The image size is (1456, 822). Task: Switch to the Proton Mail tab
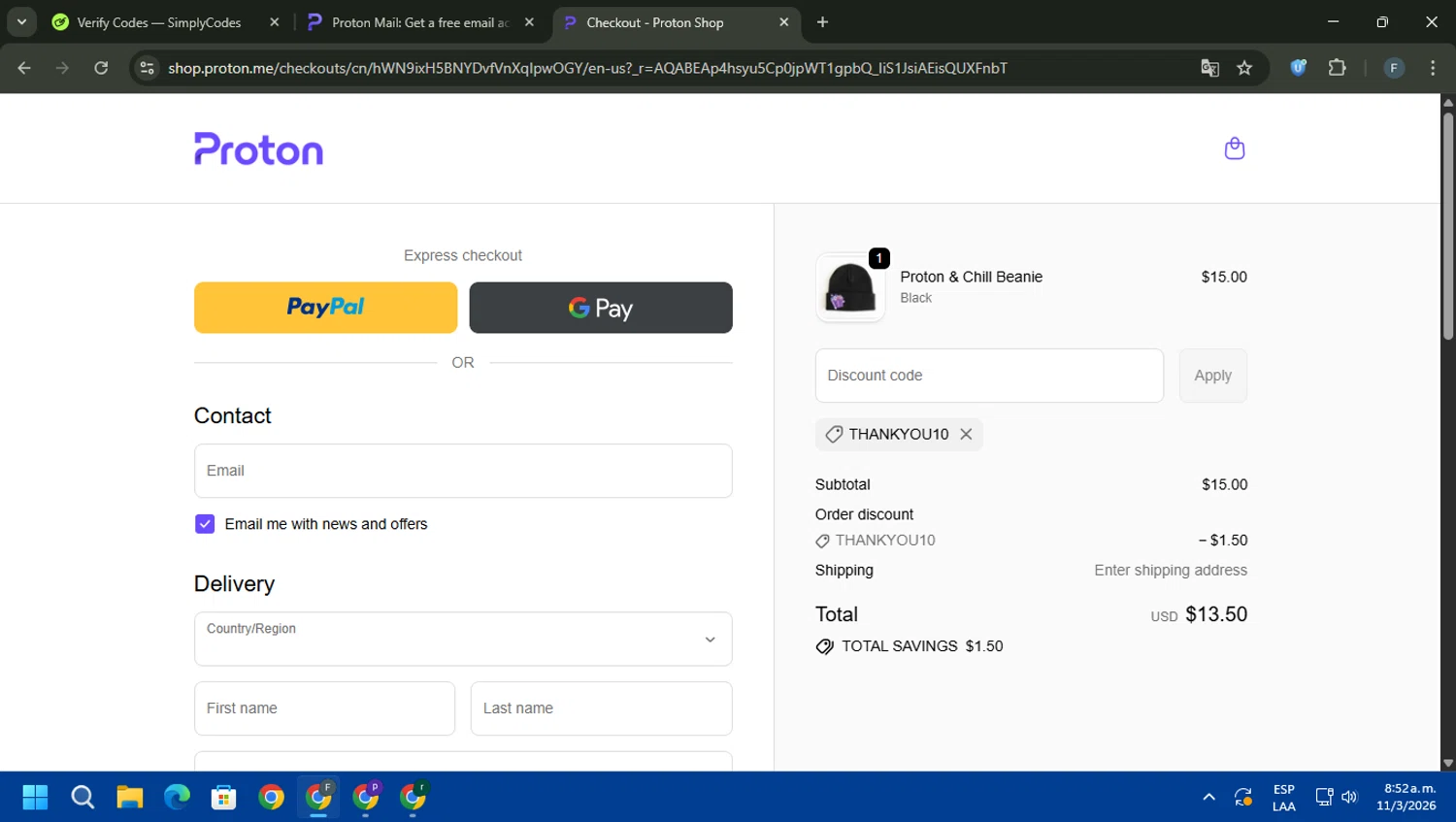pyautogui.click(x=419, y=22)
